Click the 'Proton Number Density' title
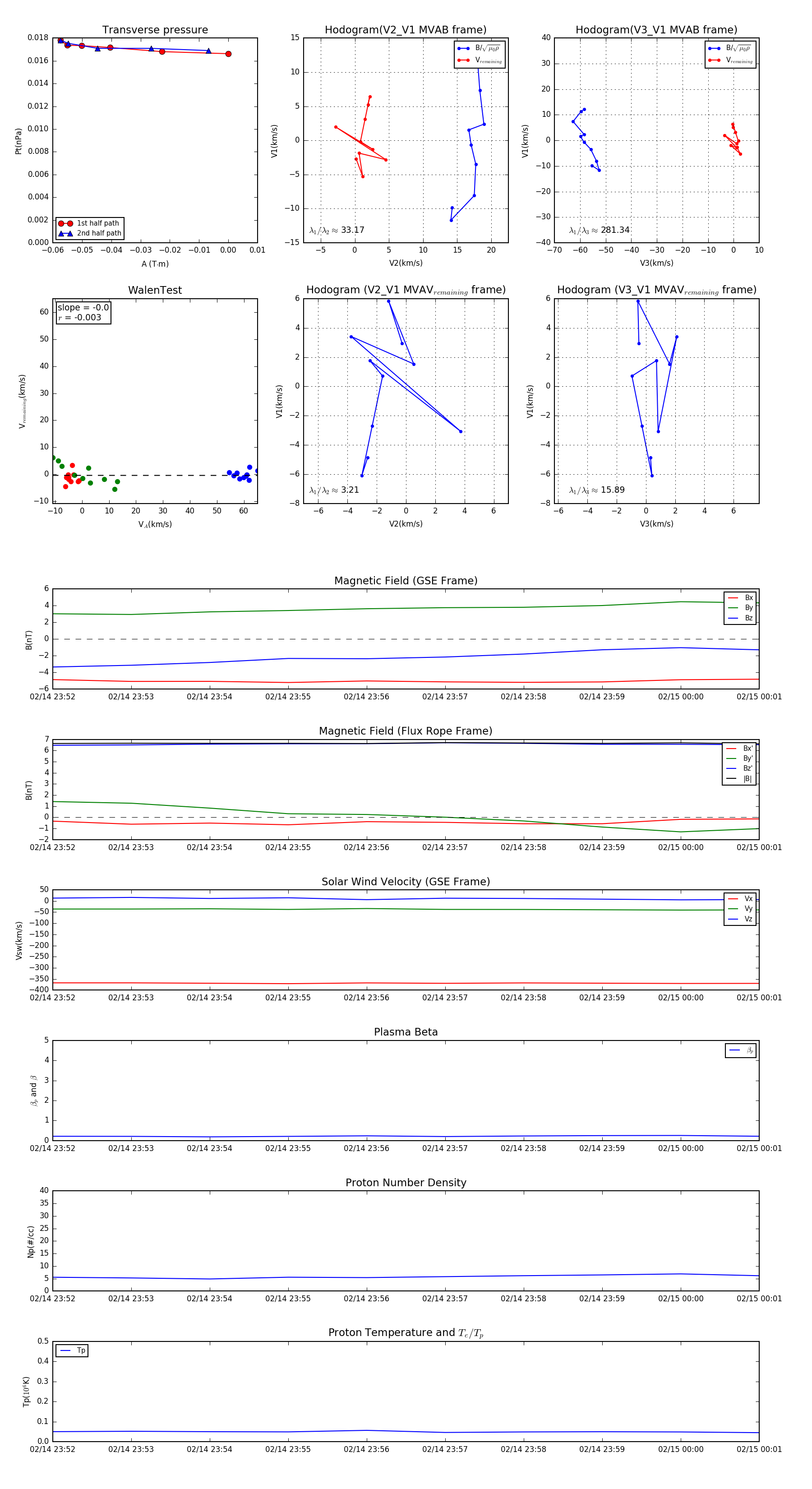The image size is (812, 1489). click(406, 1183)
